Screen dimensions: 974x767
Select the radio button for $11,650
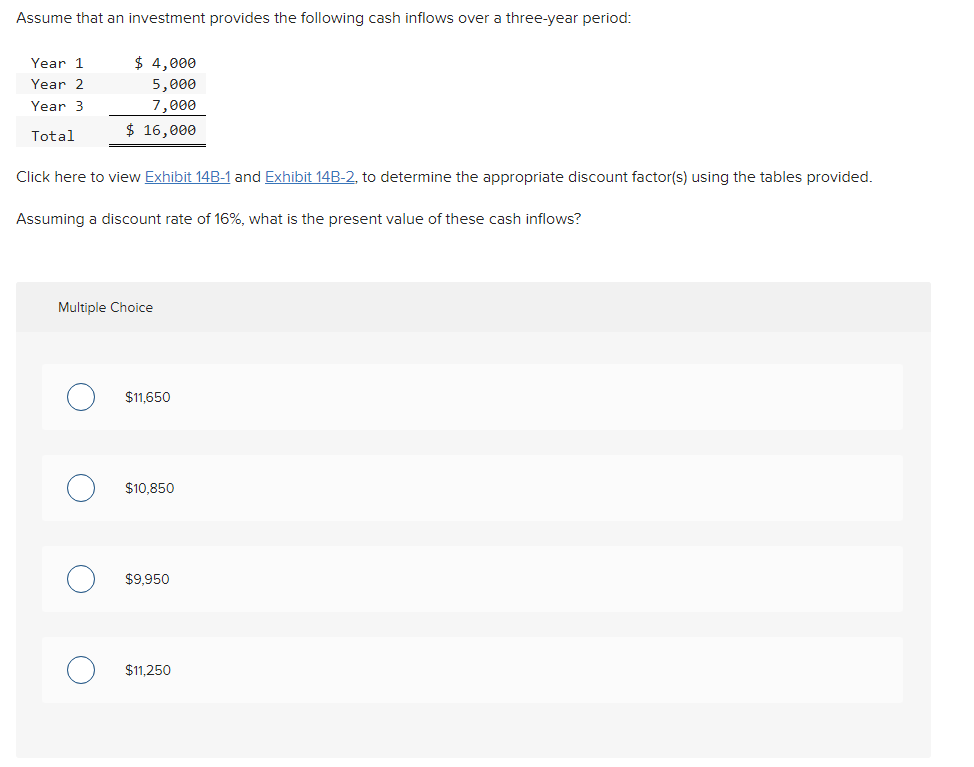pos(81,397)
